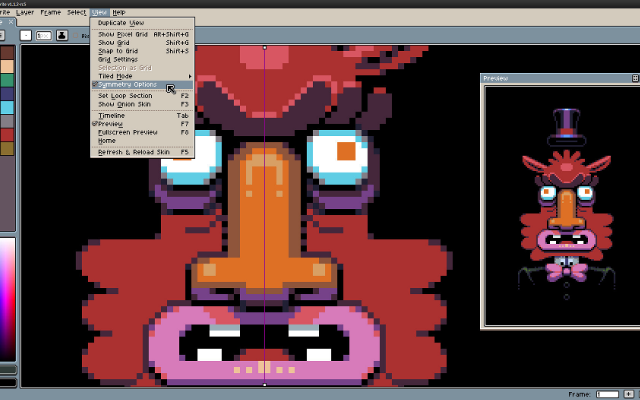Pick the olive gold palette swatch
Viewport: 640px width, 400px height.
tap(7, 149)
